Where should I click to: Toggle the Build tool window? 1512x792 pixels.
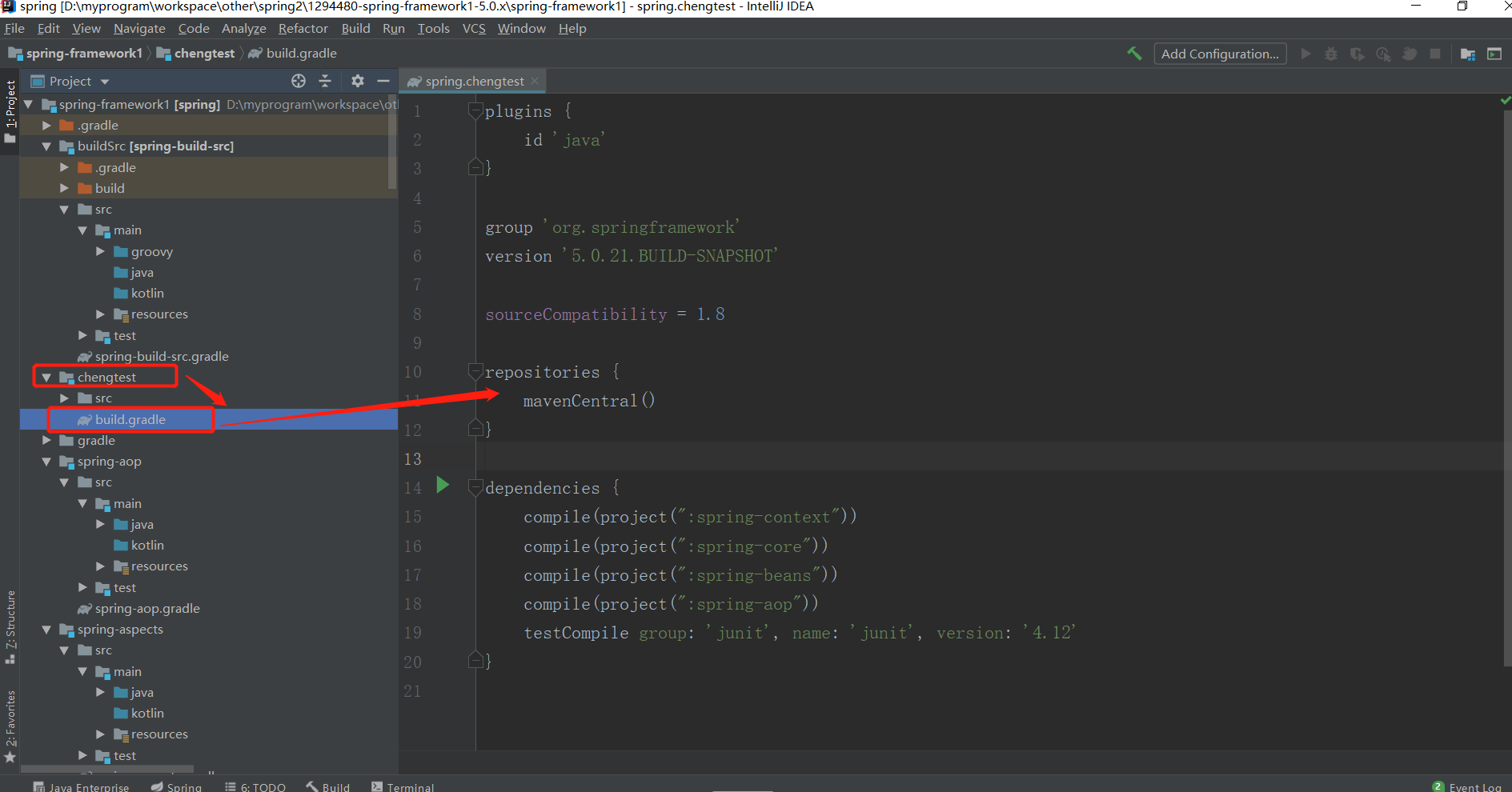coord(328,786)
